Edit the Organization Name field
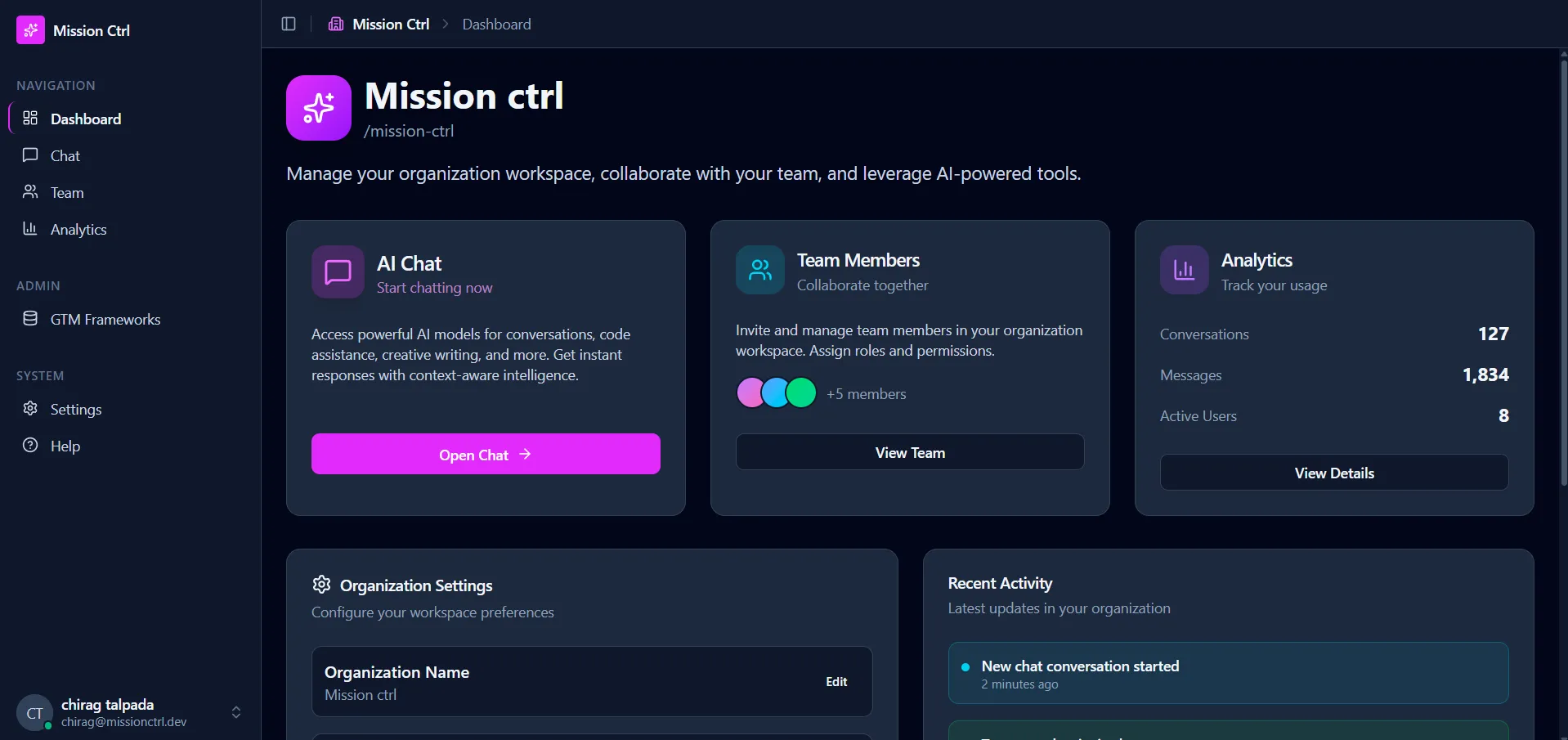 click(x=836, y=681)
